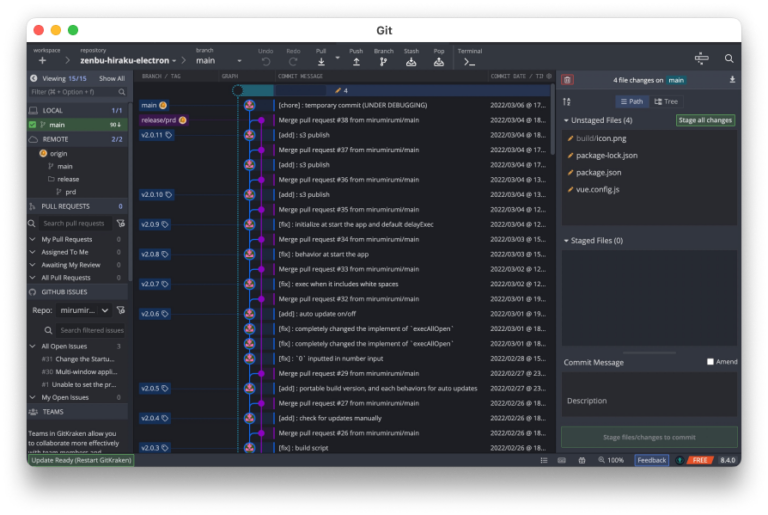The height and width of the screenshot is (515, 768).
Task: Collapse the Staged Files section
Action: 566,241
